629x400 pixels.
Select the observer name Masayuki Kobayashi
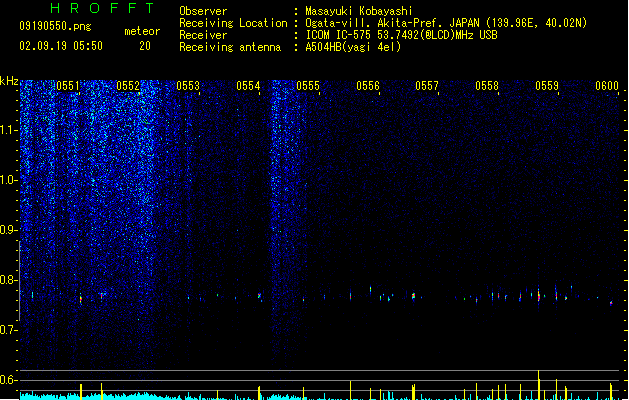[x=359, y=11]
